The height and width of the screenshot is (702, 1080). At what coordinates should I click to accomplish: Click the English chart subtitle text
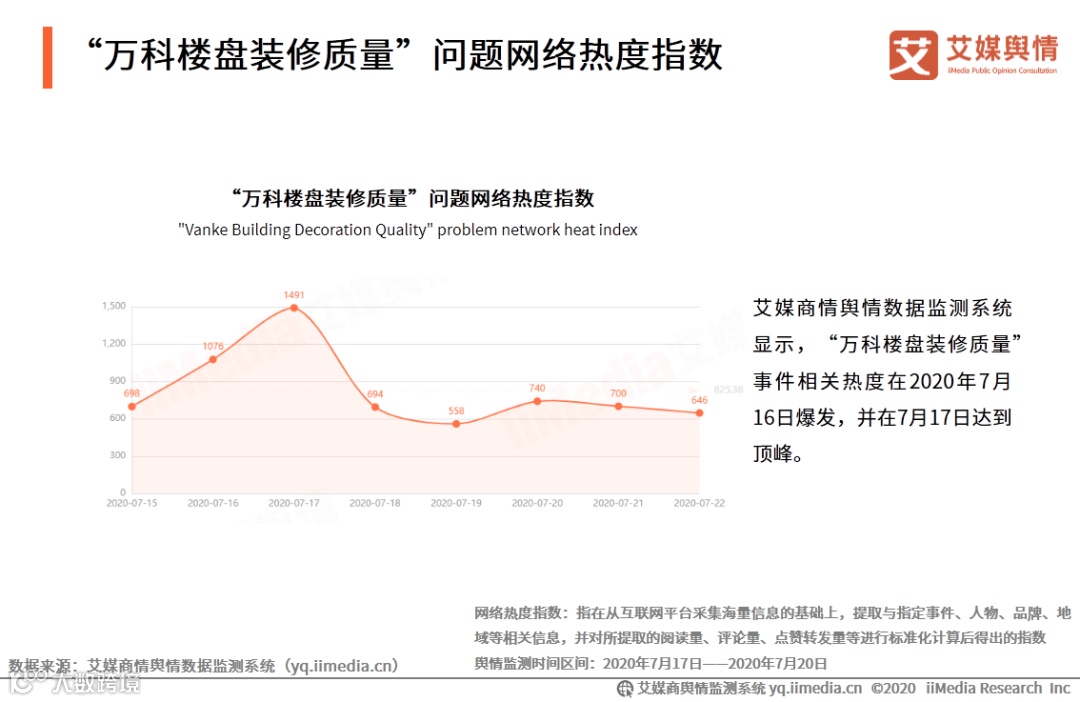(x=408, y=230)
